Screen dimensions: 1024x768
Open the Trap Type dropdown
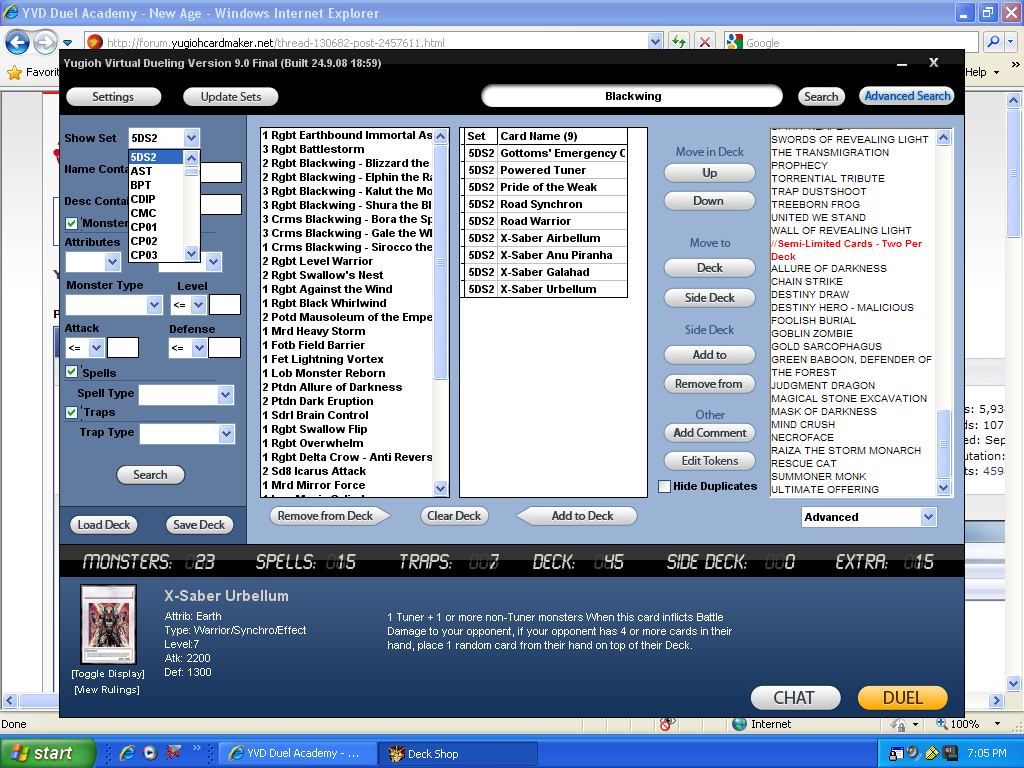coord(226,434)
